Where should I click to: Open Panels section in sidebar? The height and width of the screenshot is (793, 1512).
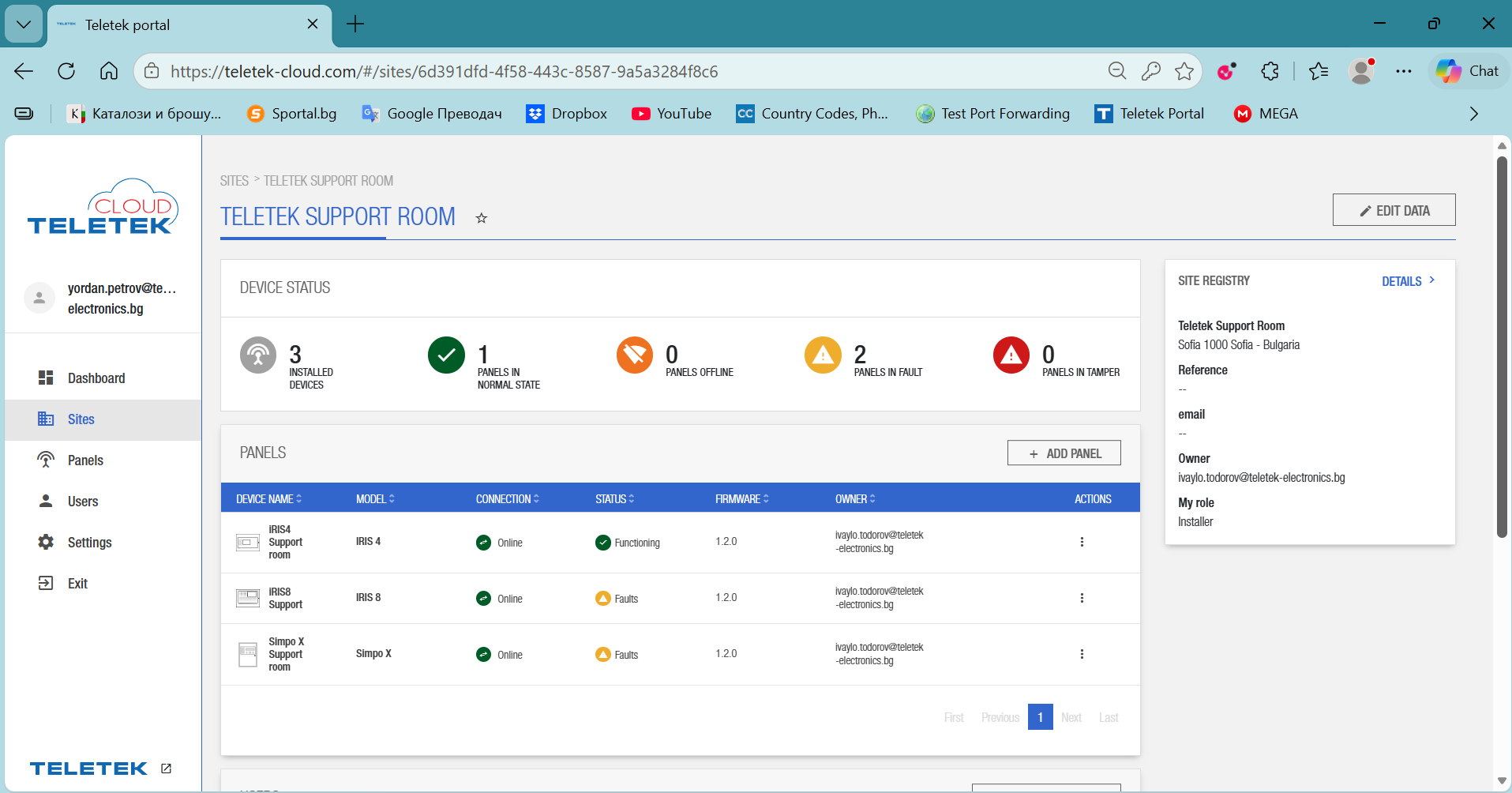click(103, 460)
